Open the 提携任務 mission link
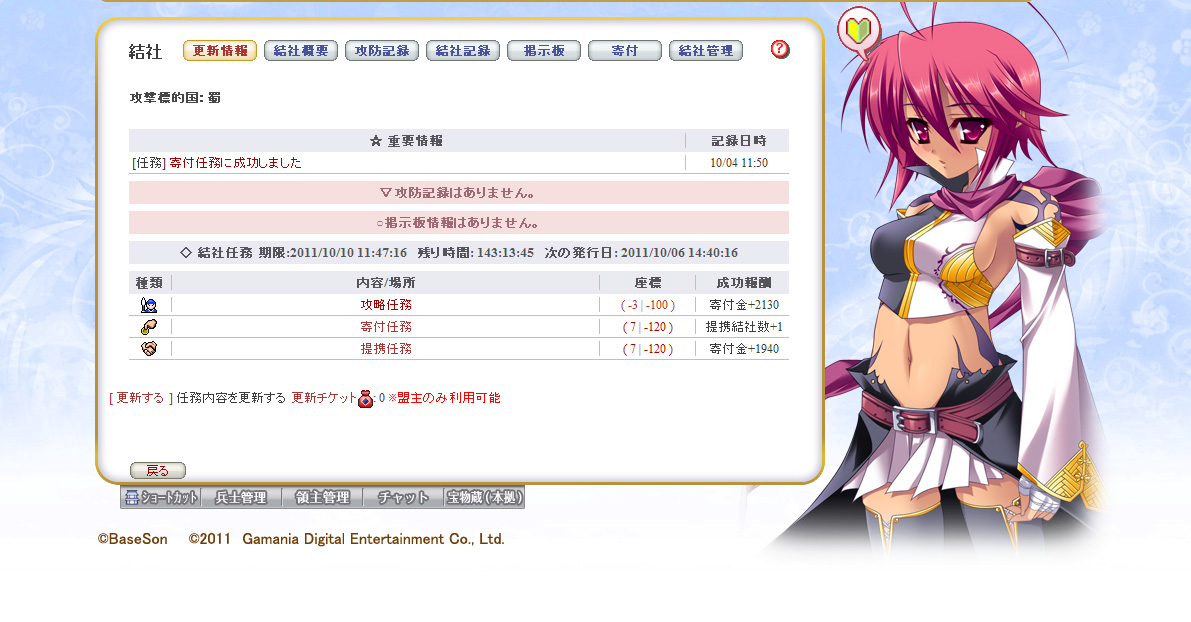This screenshot has height=622, width=1191. [x=386, y=349]
